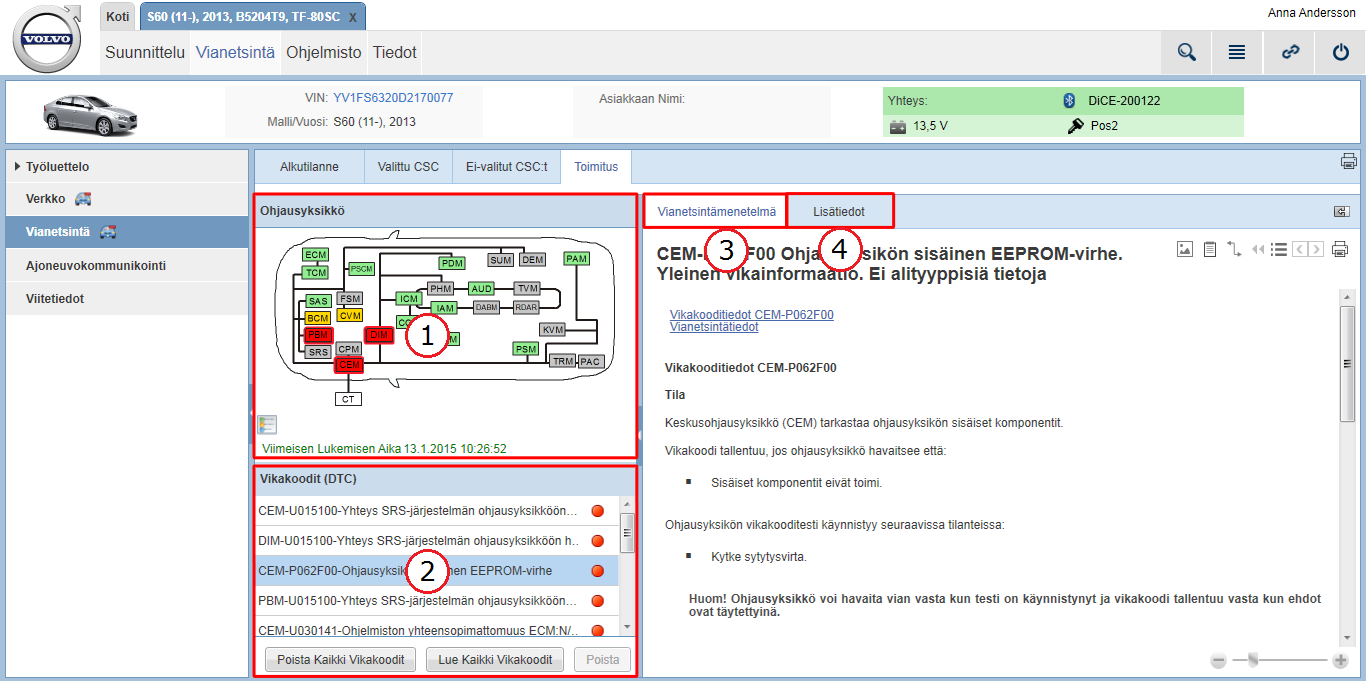Open Ajoneuvokommunikointi in the sidebar
Image resolution: width=1366 pixels, height=681 pixels.
[x=127, y=265]
